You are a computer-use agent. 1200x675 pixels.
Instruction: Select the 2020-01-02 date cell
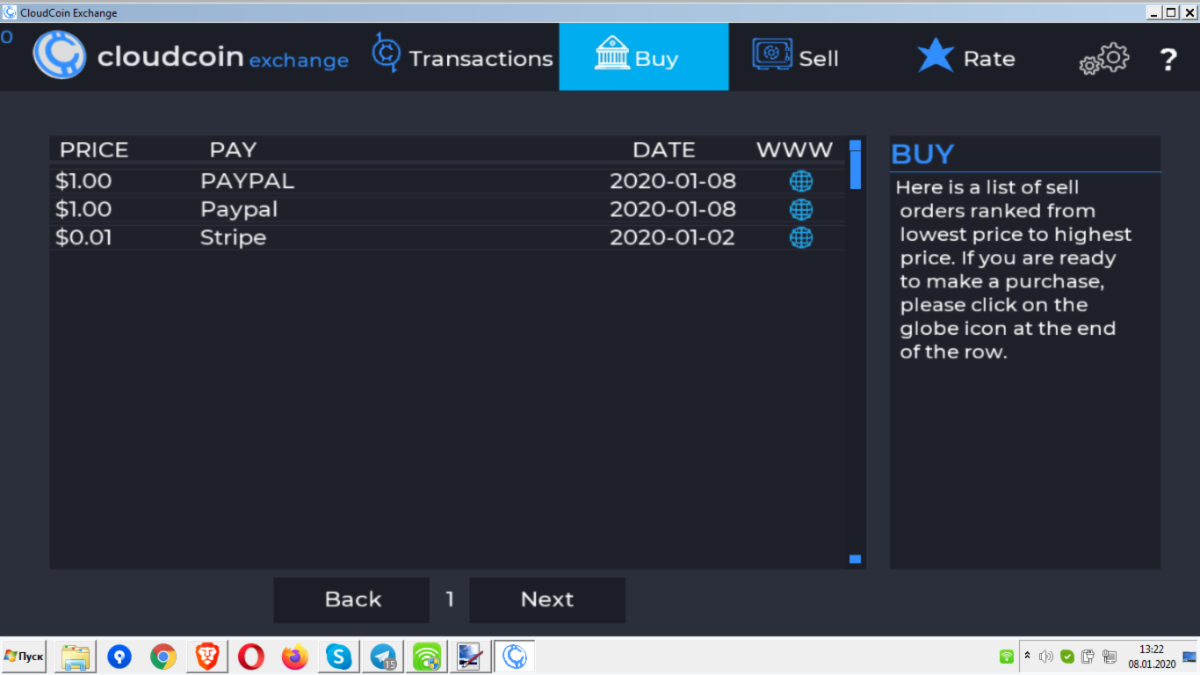(672, 237)
